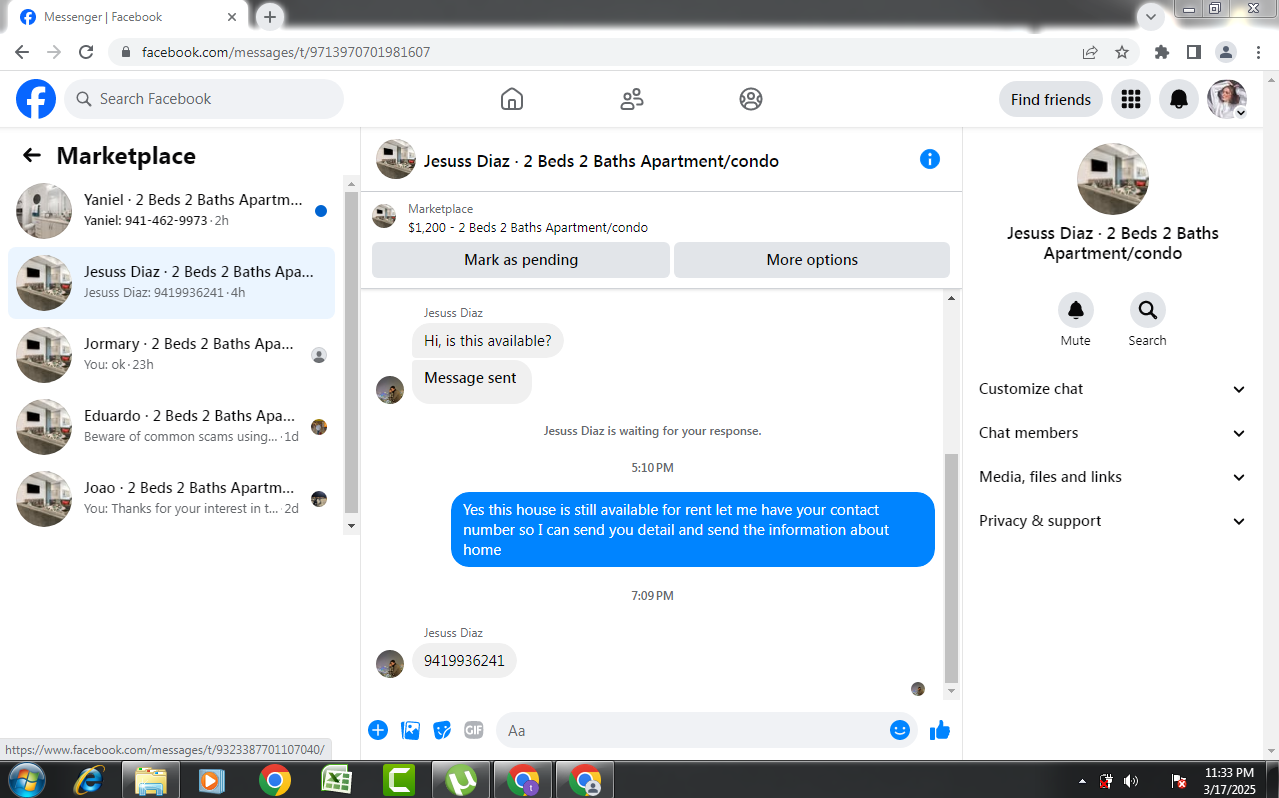Open Jormary conversation in the list
This screenshot has width=1279, height=798.
click(x=171, y=355)
